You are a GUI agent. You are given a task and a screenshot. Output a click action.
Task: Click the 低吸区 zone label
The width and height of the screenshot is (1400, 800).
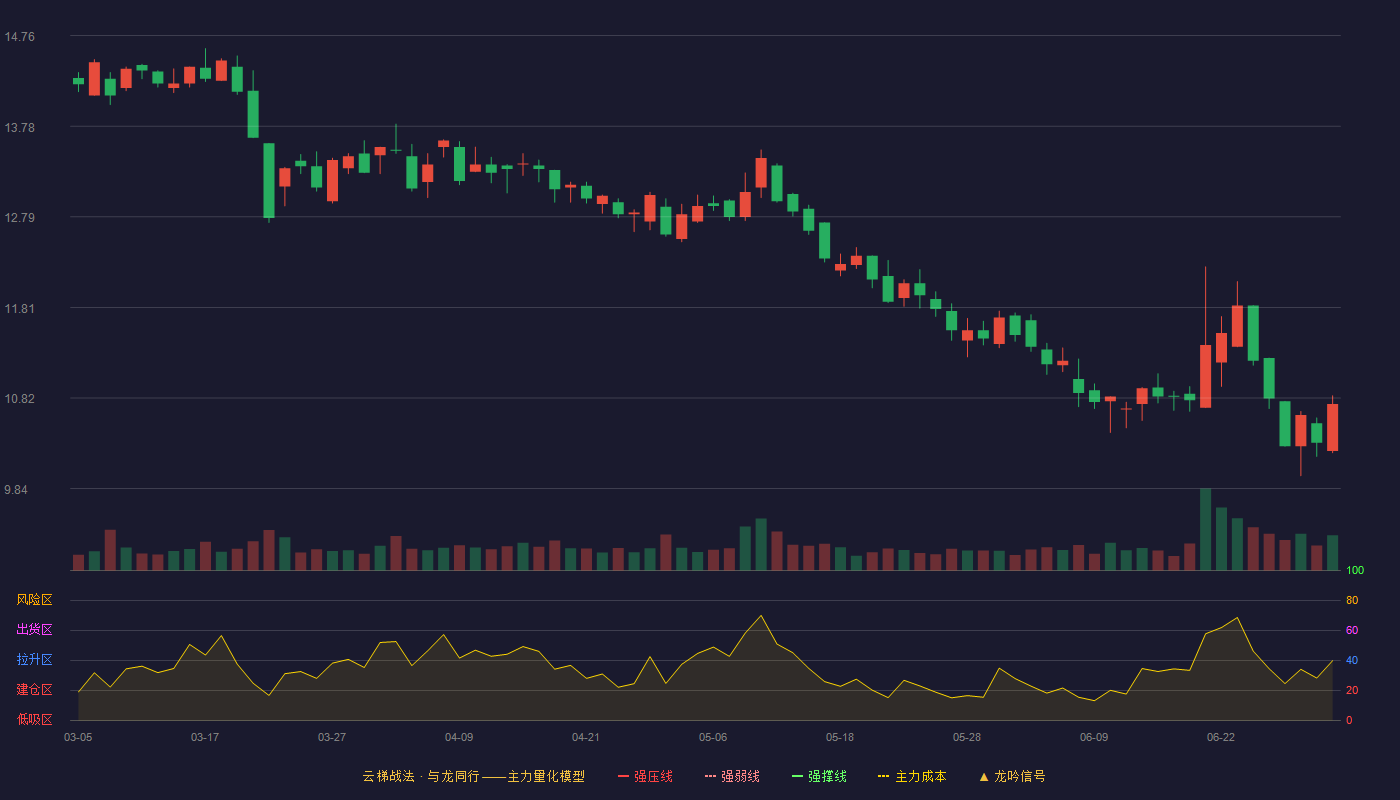point(34,719)
